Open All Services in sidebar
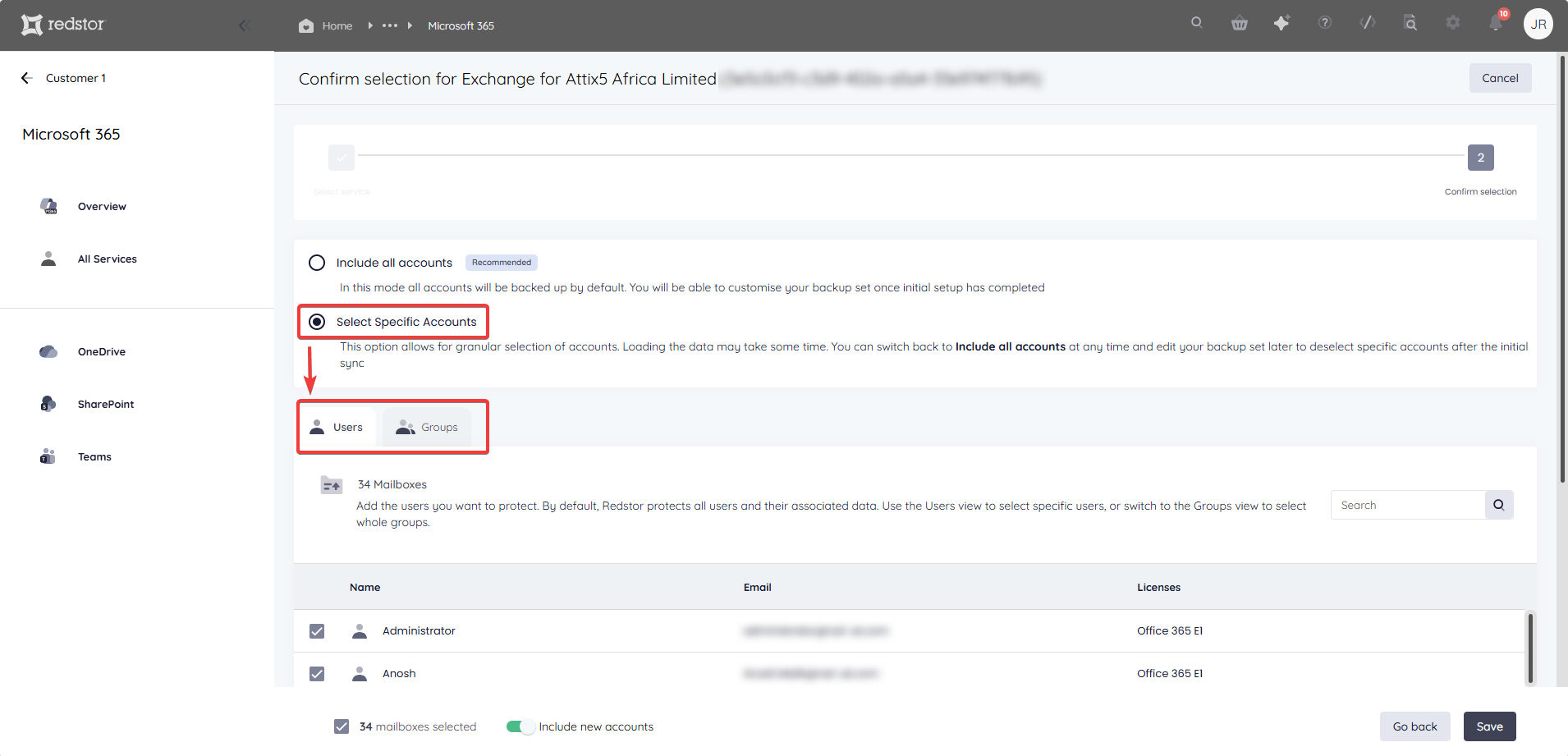 tap(108, 259)
